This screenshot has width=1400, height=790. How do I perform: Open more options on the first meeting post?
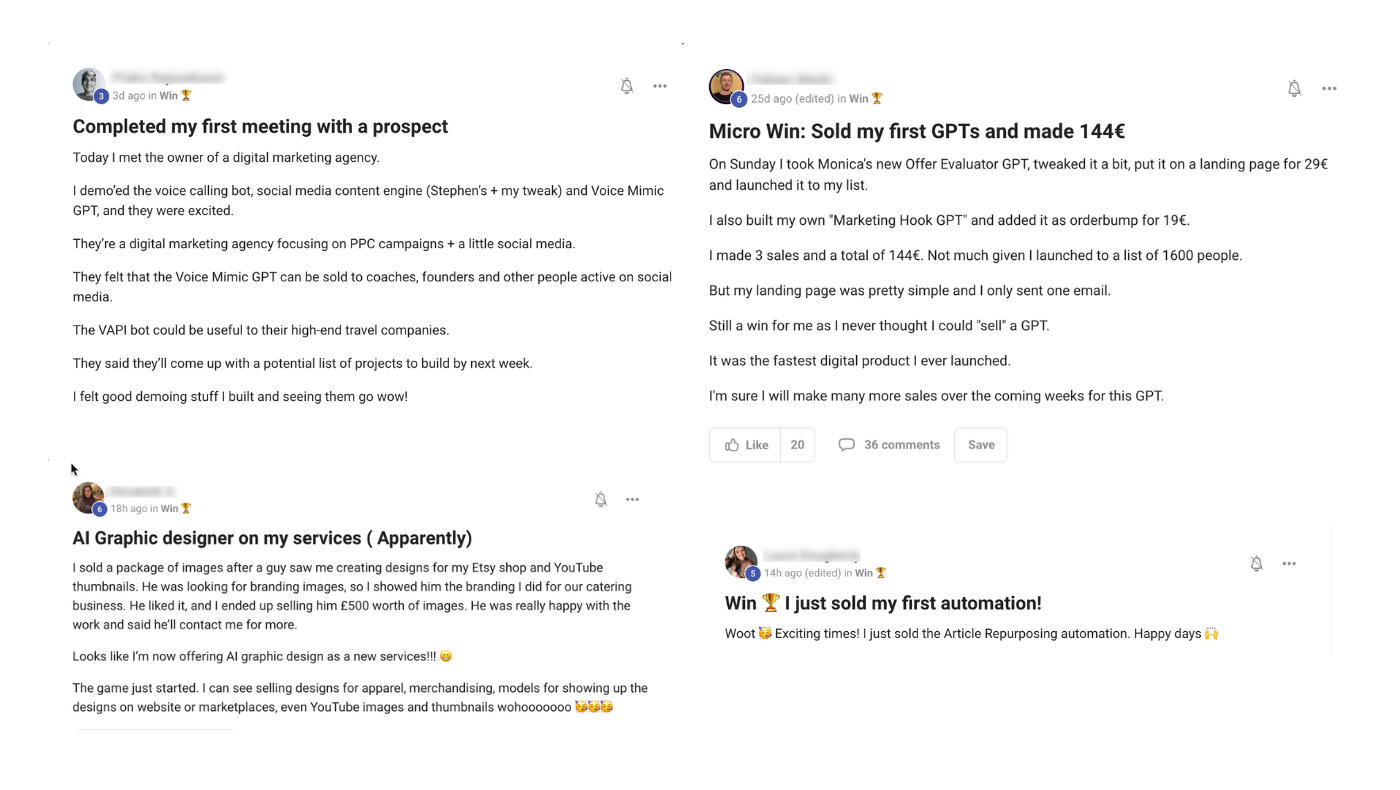point(660,86)
